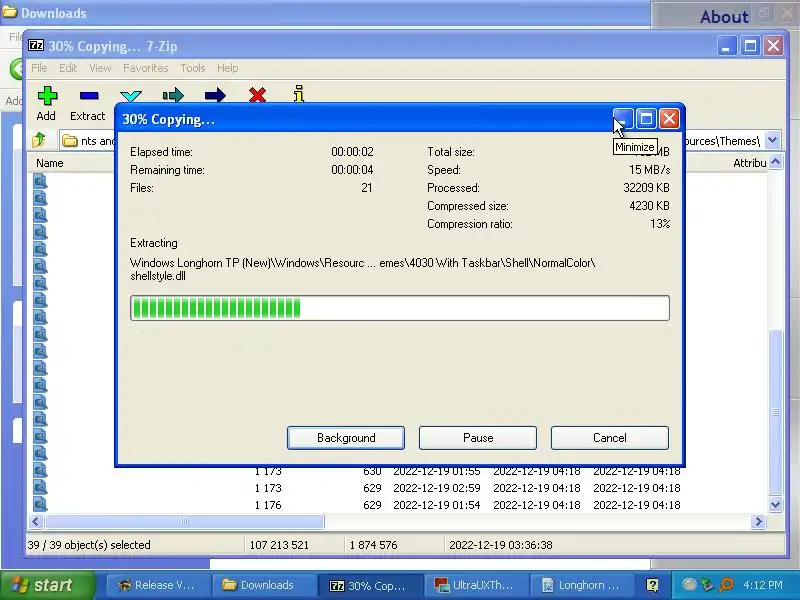Click the question mark help icon on taskbar
The image size is (800, 600).
point(652,585)
